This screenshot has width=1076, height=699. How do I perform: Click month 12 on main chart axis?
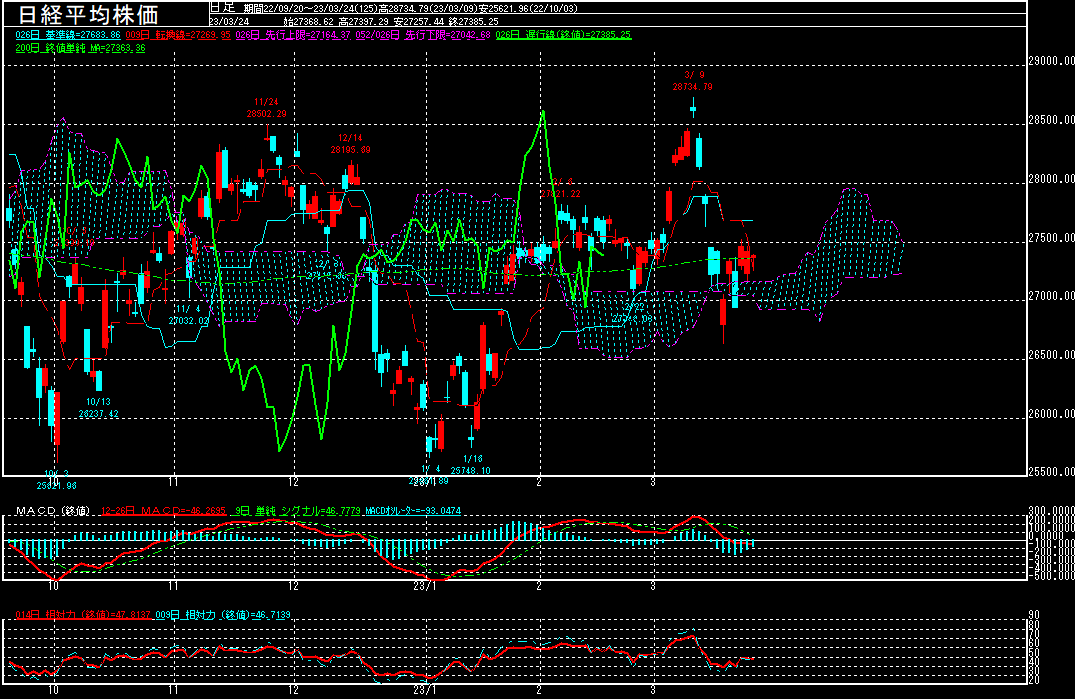tap(293, 482)
